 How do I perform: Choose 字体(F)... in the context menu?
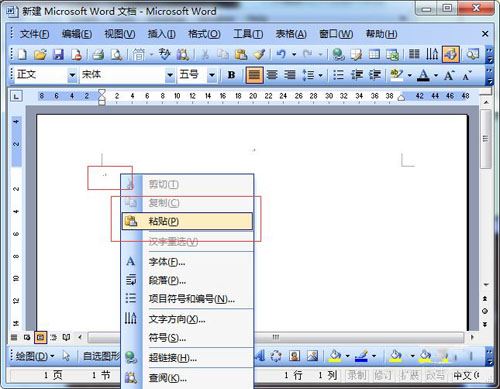coord(187,262)
